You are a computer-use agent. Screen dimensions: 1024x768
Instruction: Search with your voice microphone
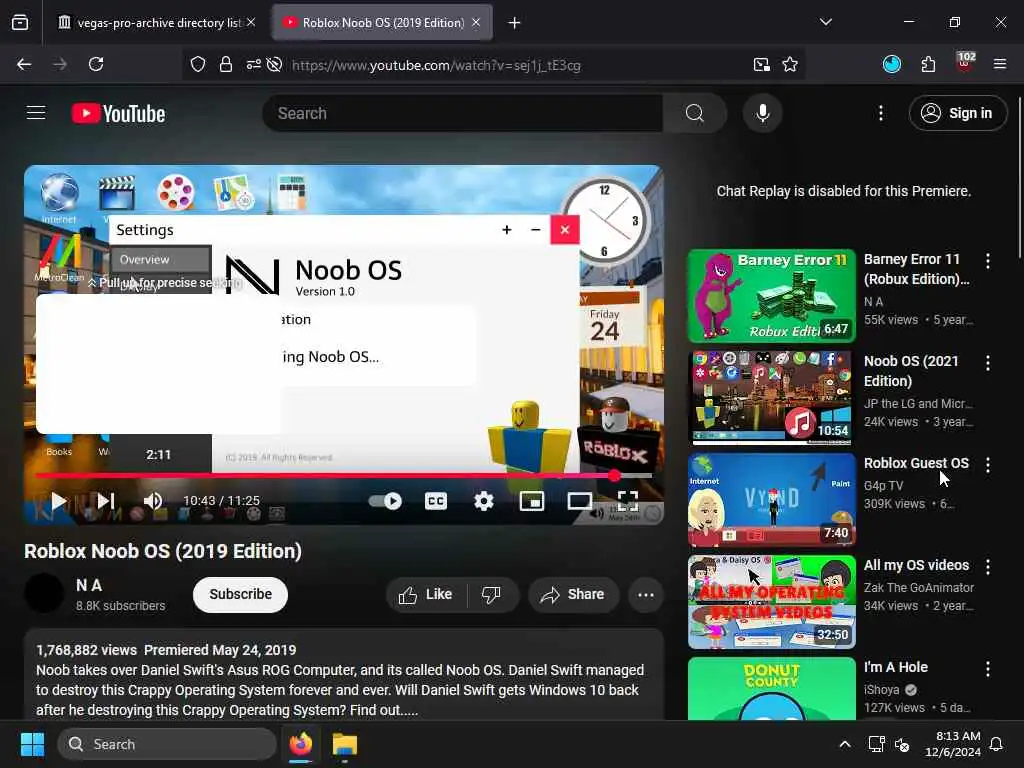(763, 113)
